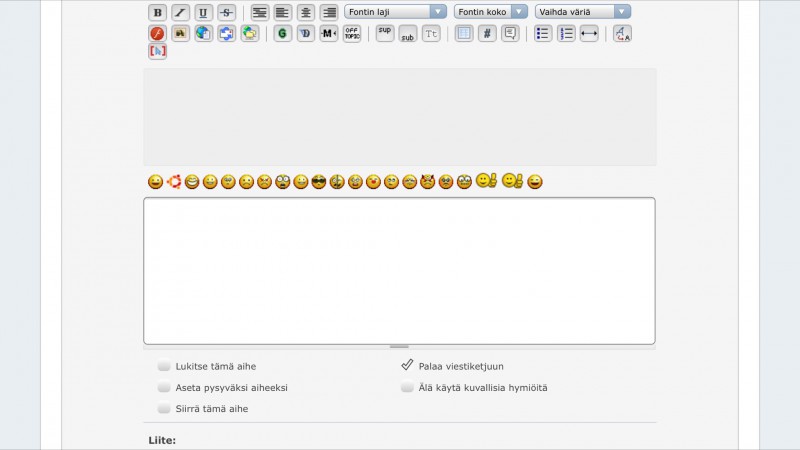Center-align the text

(x=306, y=13)
